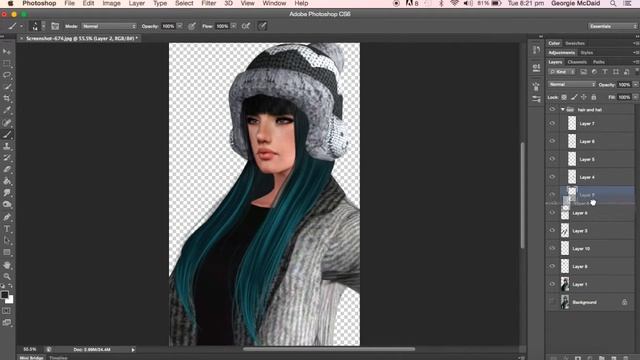Open the History panel icon

(536, 50)
